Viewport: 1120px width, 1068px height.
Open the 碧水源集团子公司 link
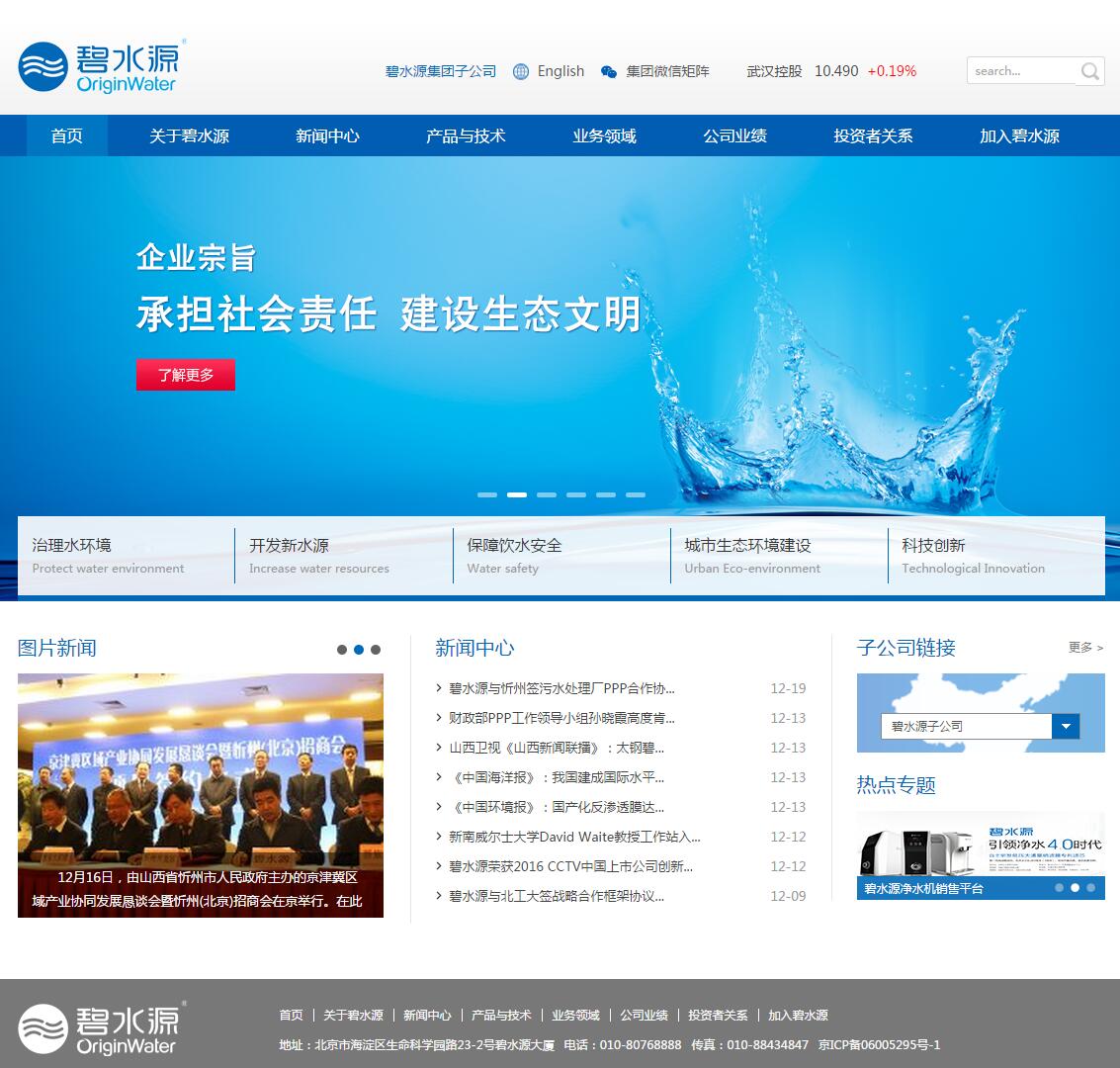[441, 71]
